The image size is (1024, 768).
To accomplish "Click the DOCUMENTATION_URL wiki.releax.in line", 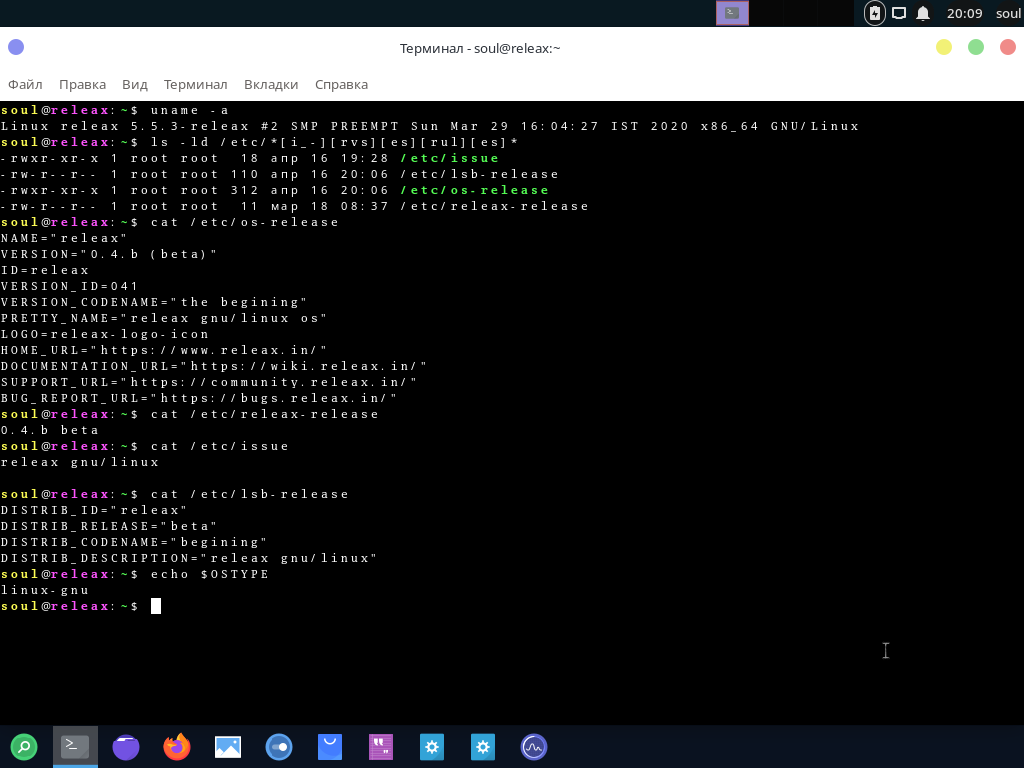I will [x=214, y=366].
